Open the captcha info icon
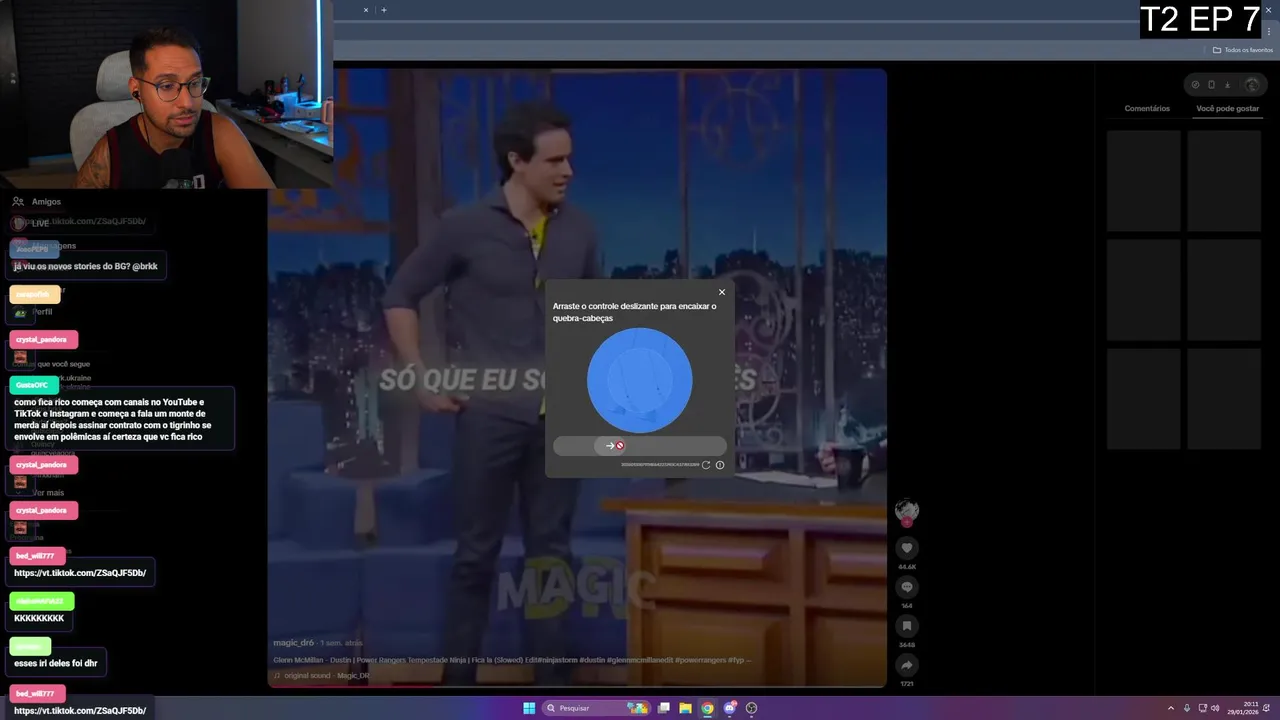This screenshot has width=1280, height=720. click(x=720, y=465)
